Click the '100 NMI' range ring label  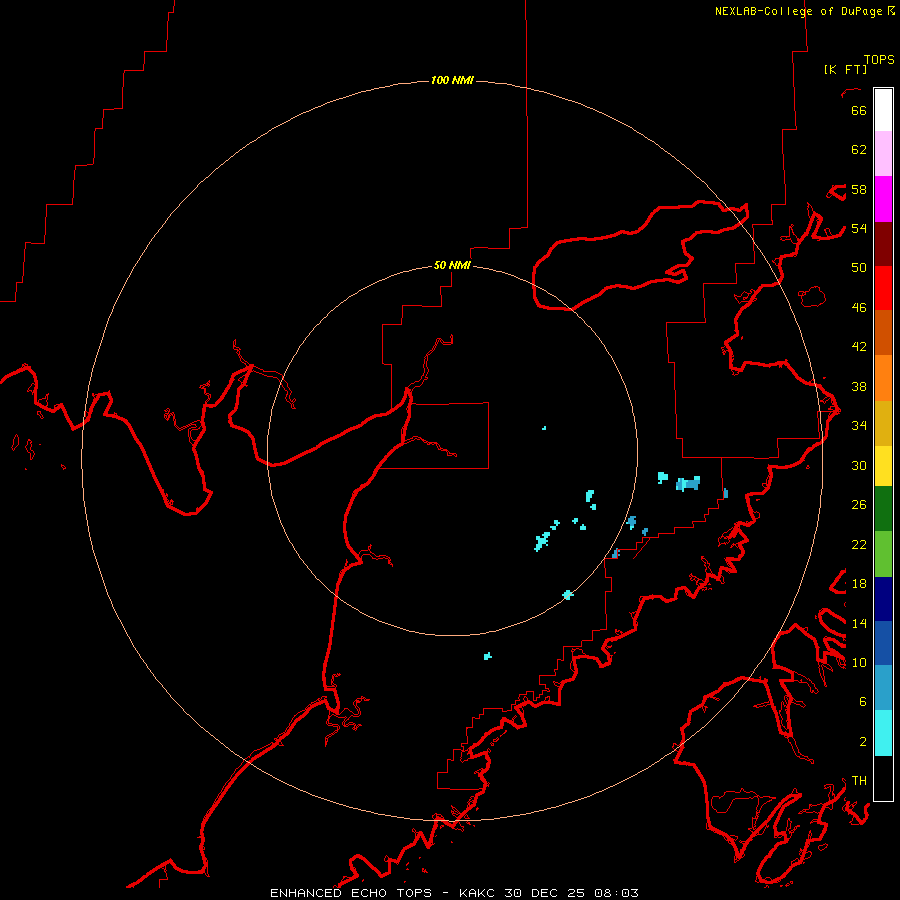point(452,80)
